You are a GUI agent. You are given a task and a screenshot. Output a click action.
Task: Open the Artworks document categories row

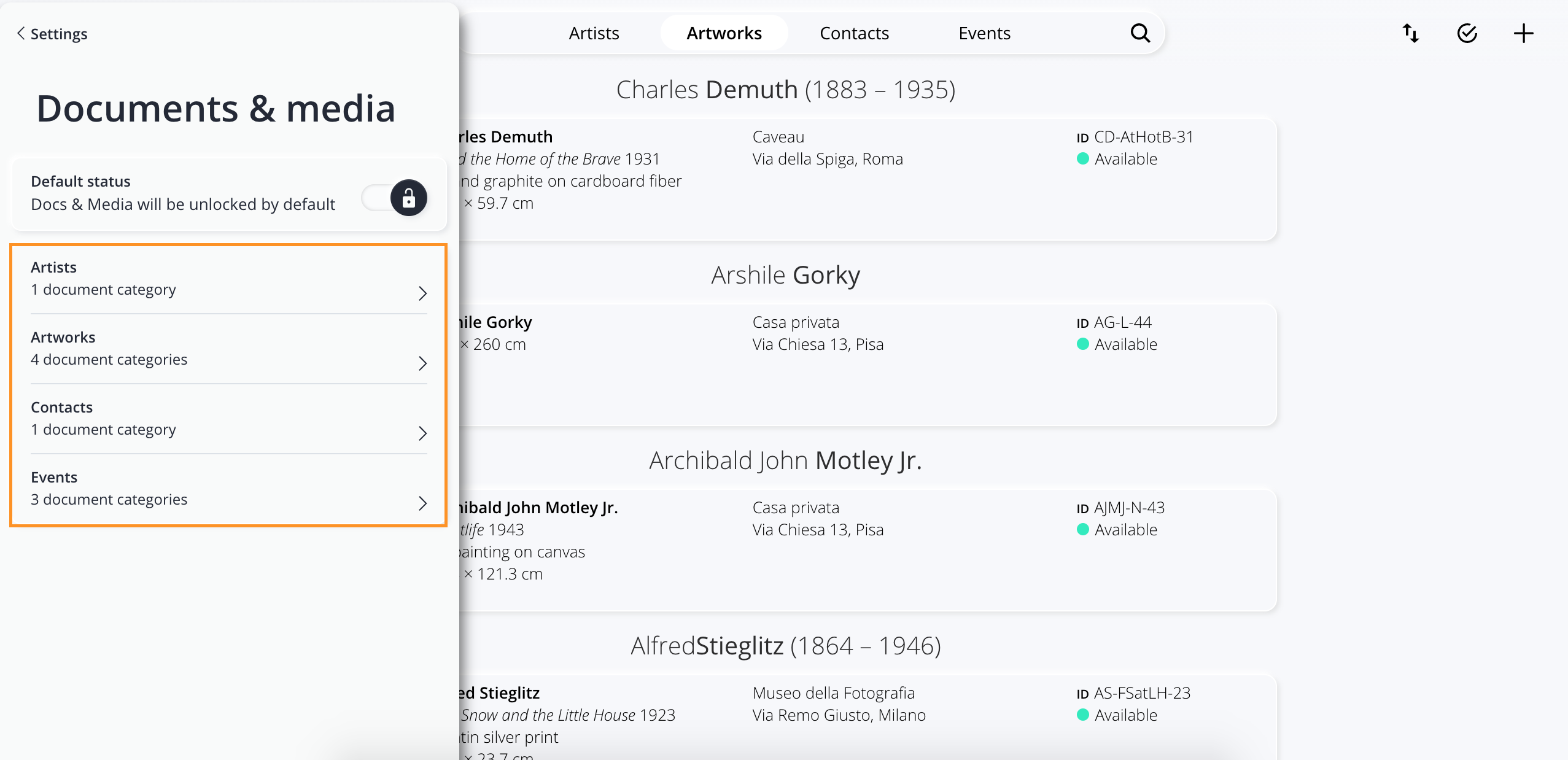(228, 349)
